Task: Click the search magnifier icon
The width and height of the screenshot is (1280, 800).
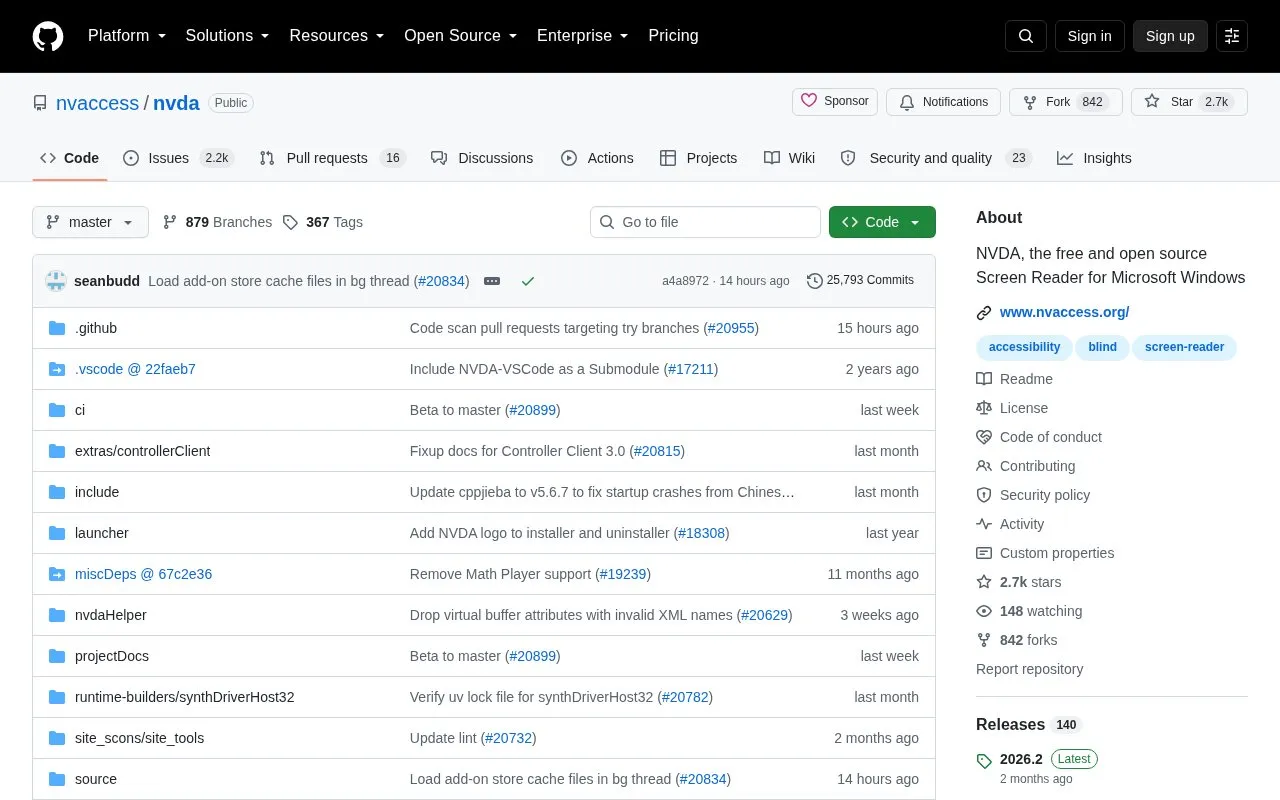Action: 1026,36
